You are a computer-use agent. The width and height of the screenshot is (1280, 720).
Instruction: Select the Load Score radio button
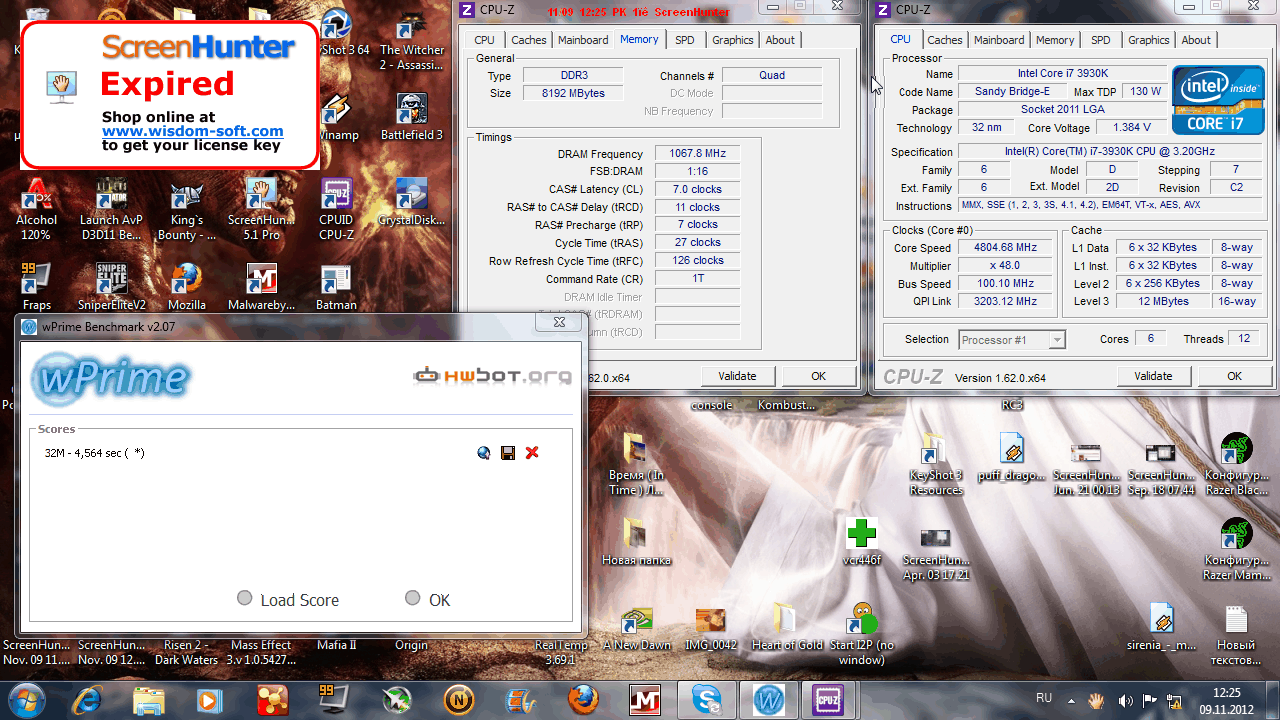point(245,598)
